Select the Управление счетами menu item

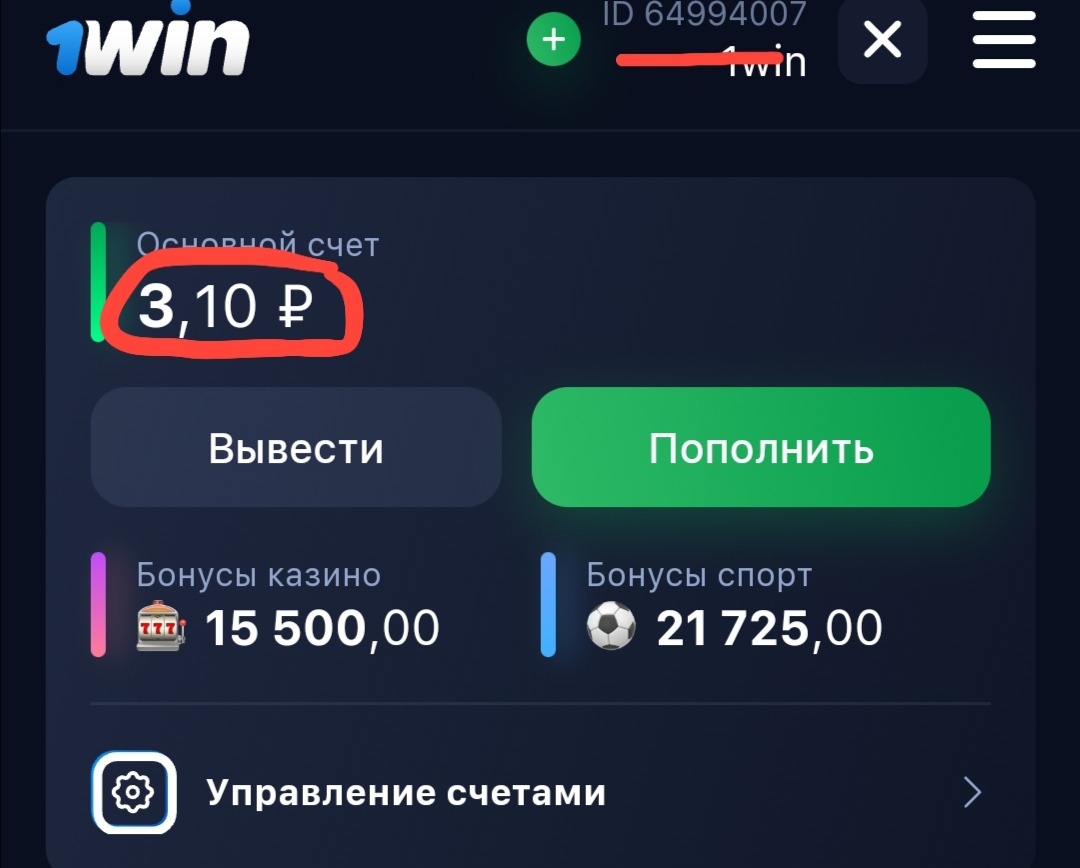(540, 792)
